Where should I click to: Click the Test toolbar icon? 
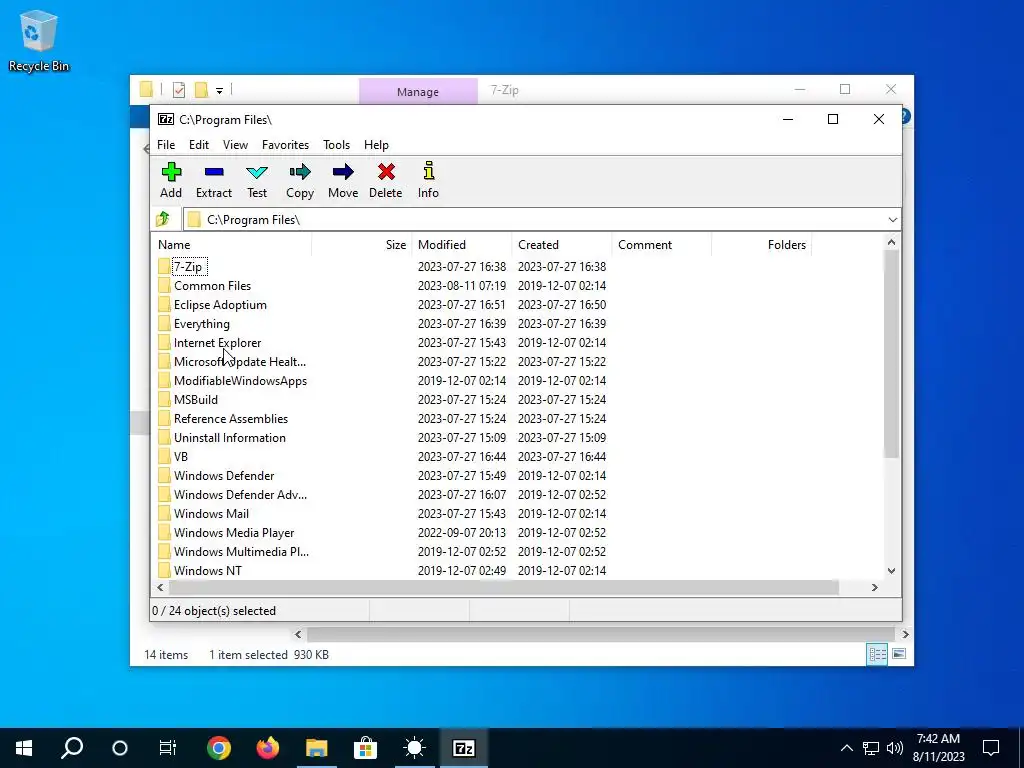coord(257,172)
